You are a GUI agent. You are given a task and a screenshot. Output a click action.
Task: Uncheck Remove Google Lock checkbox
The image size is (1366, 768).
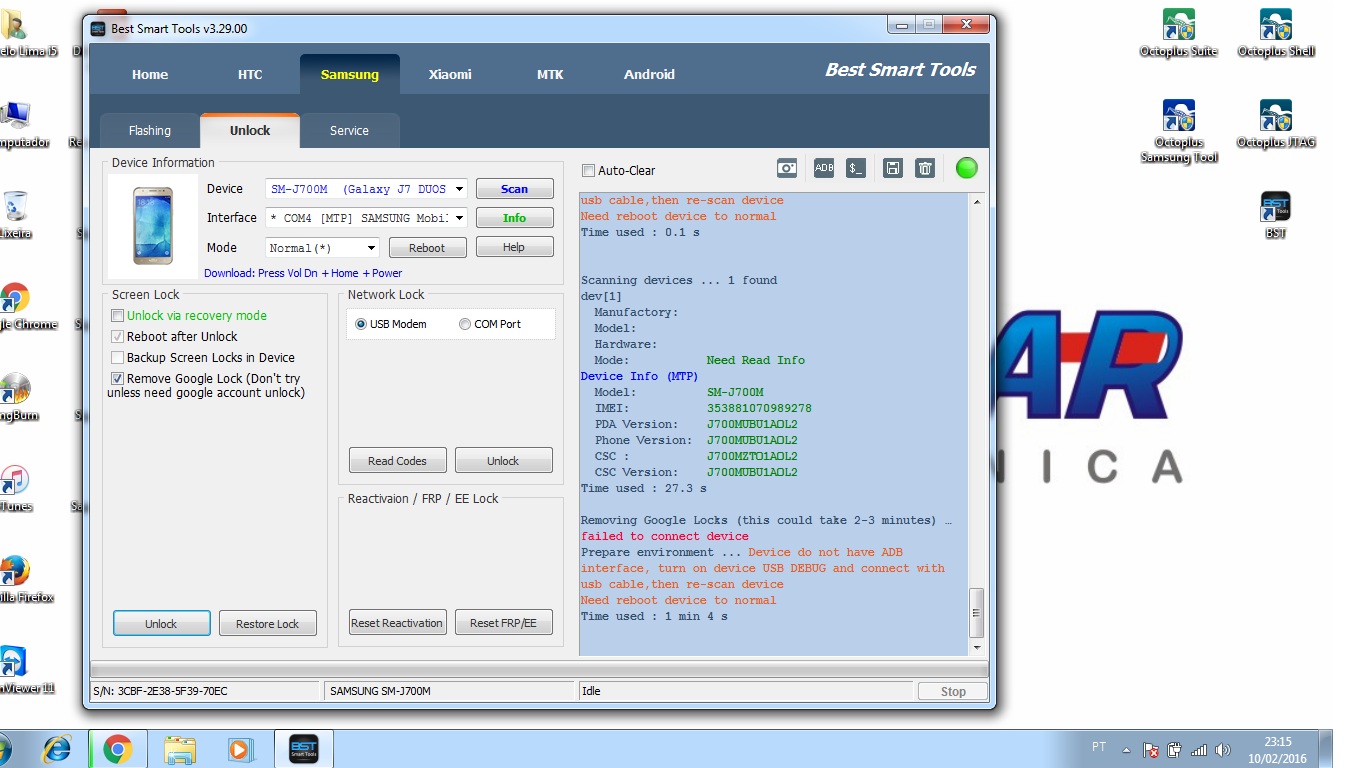click(118, 379)
